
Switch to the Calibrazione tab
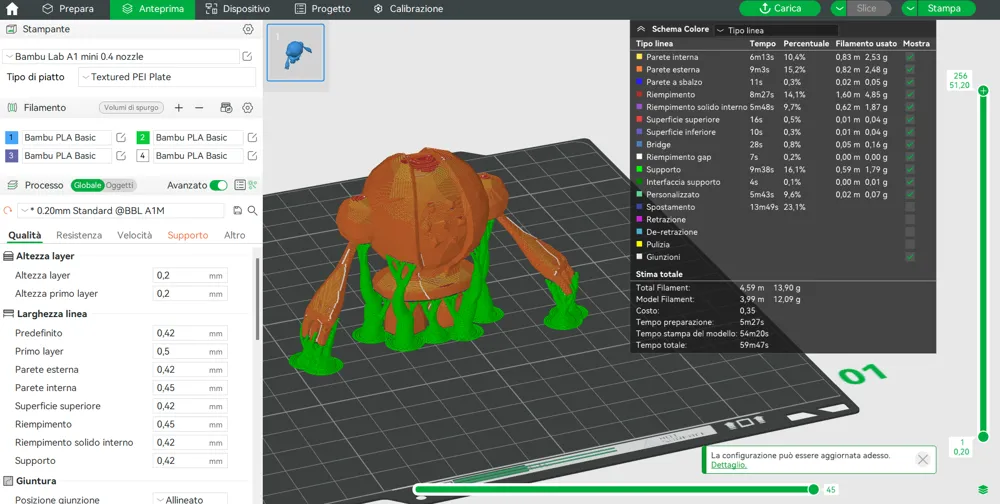(x=408, y=9)
